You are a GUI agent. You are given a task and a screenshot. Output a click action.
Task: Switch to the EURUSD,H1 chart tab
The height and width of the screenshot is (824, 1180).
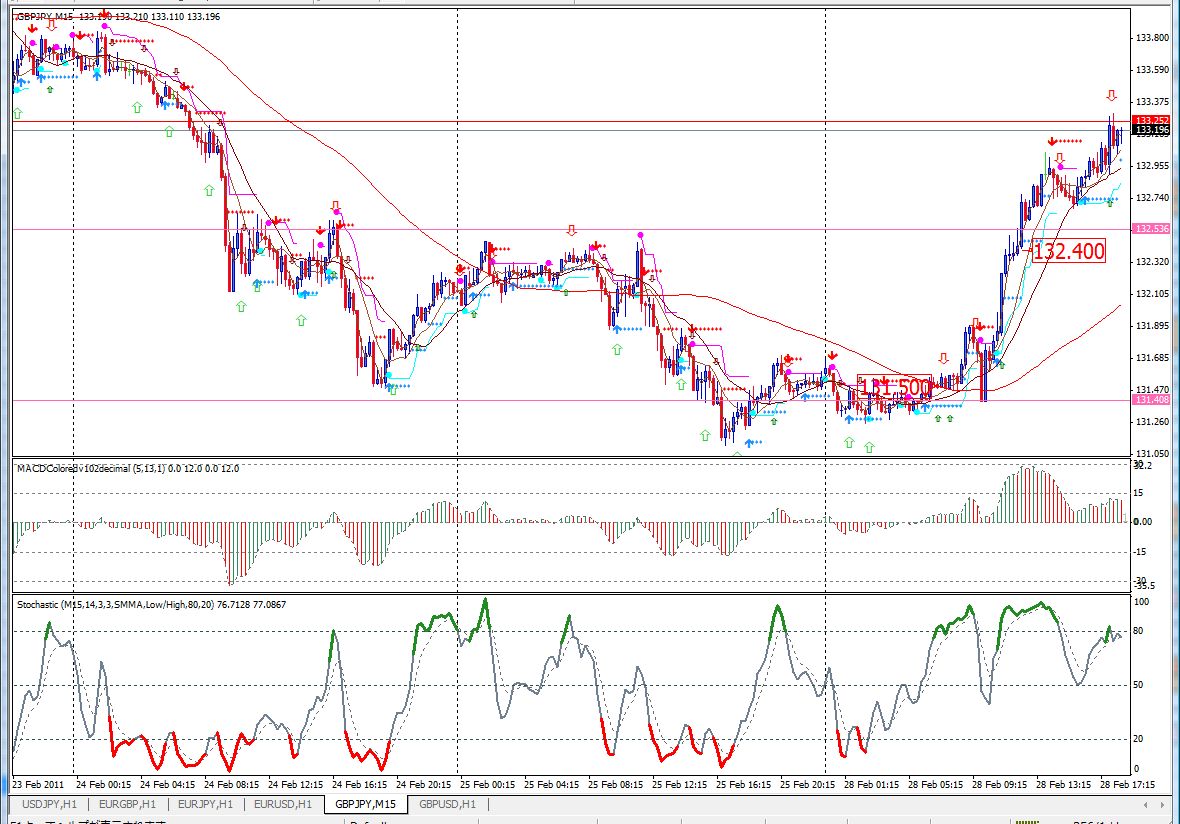pyautogui.click(x=283, y=804)
